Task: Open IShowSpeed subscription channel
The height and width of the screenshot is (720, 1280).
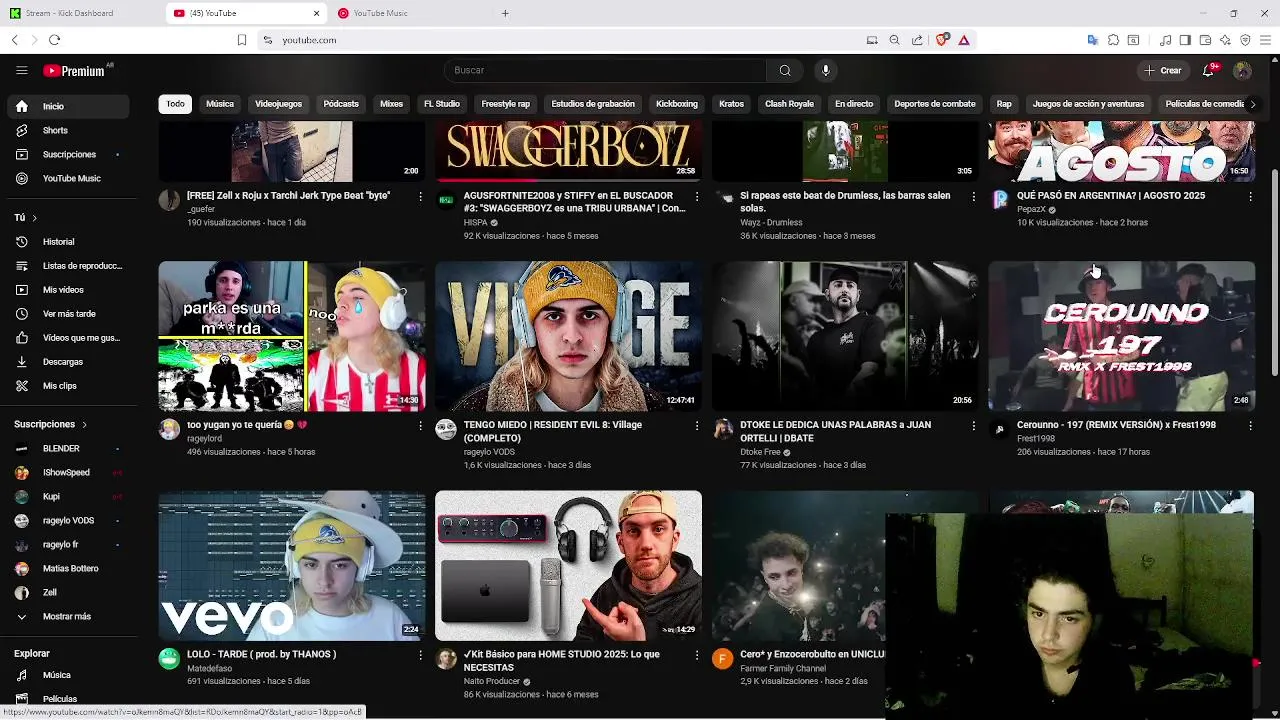Action: [68, 472]
